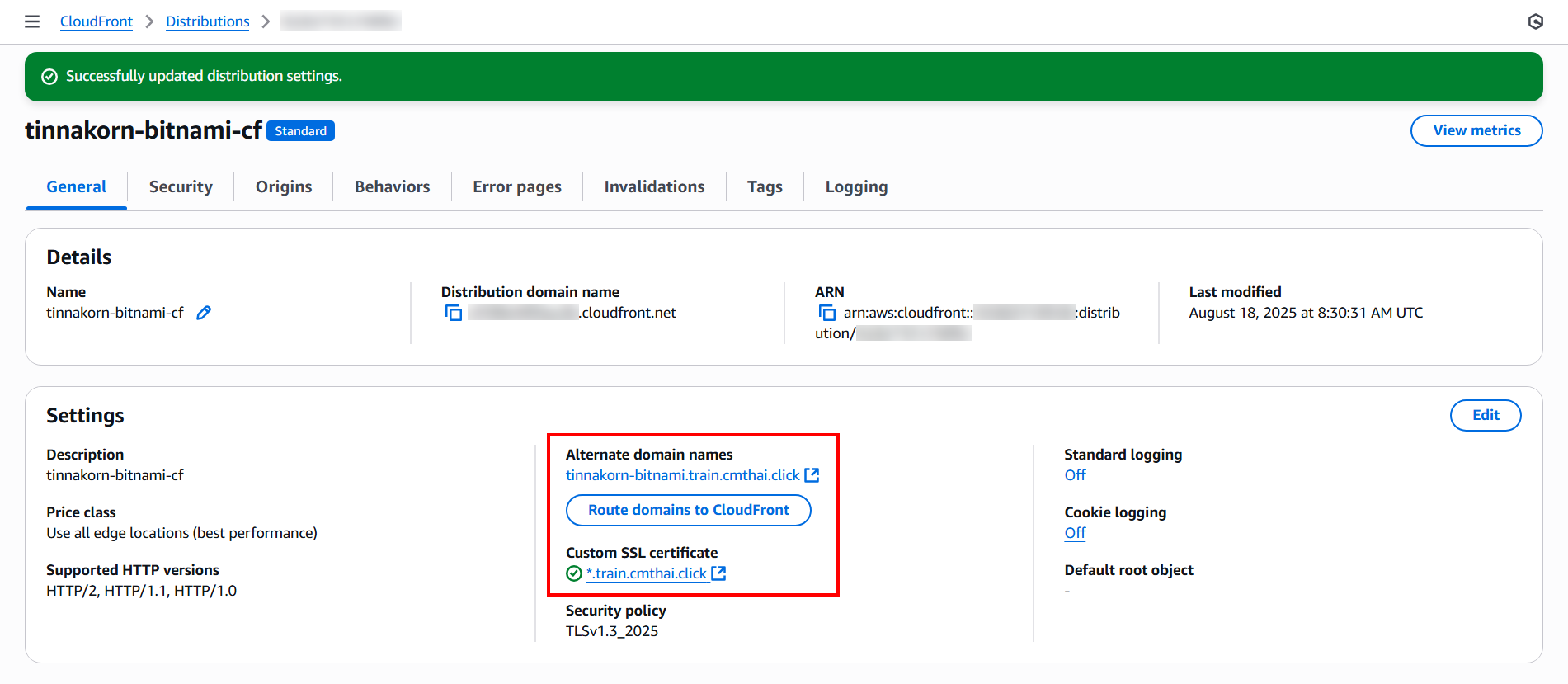This screenshot has width=1568, height=684.
Task: Click the HTTP/2, HTTP/1.1, HTTP/1.0 value
Action: [141, 591]
